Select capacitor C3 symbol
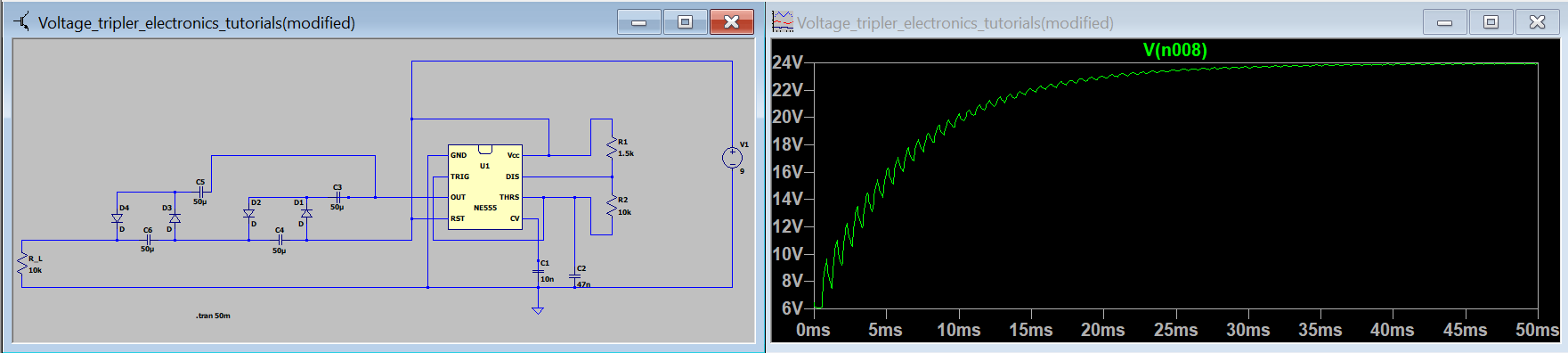The width and height of the screenshot is (1568, 353). coord(338,197)
